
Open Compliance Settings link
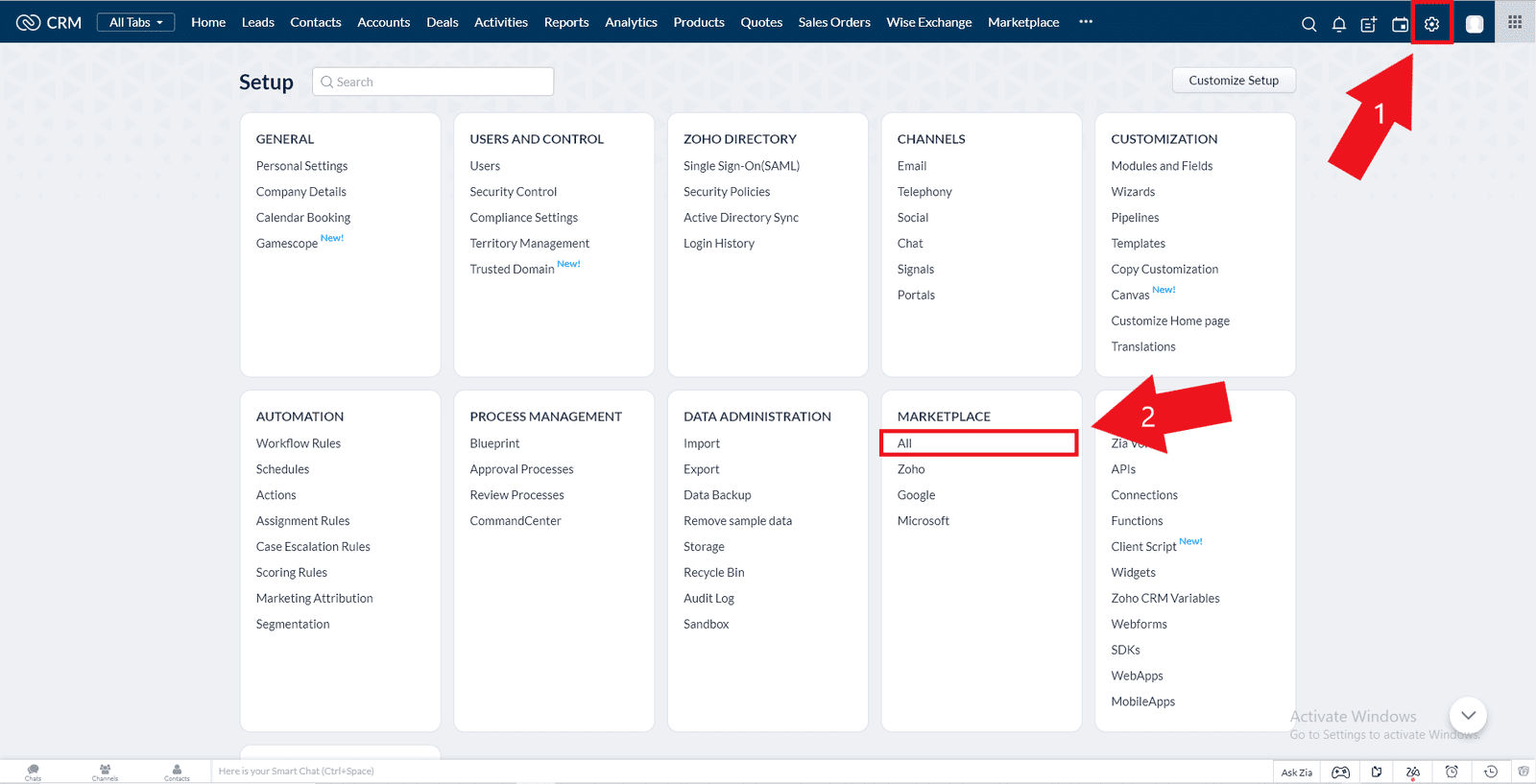click(x=523, y=218)
